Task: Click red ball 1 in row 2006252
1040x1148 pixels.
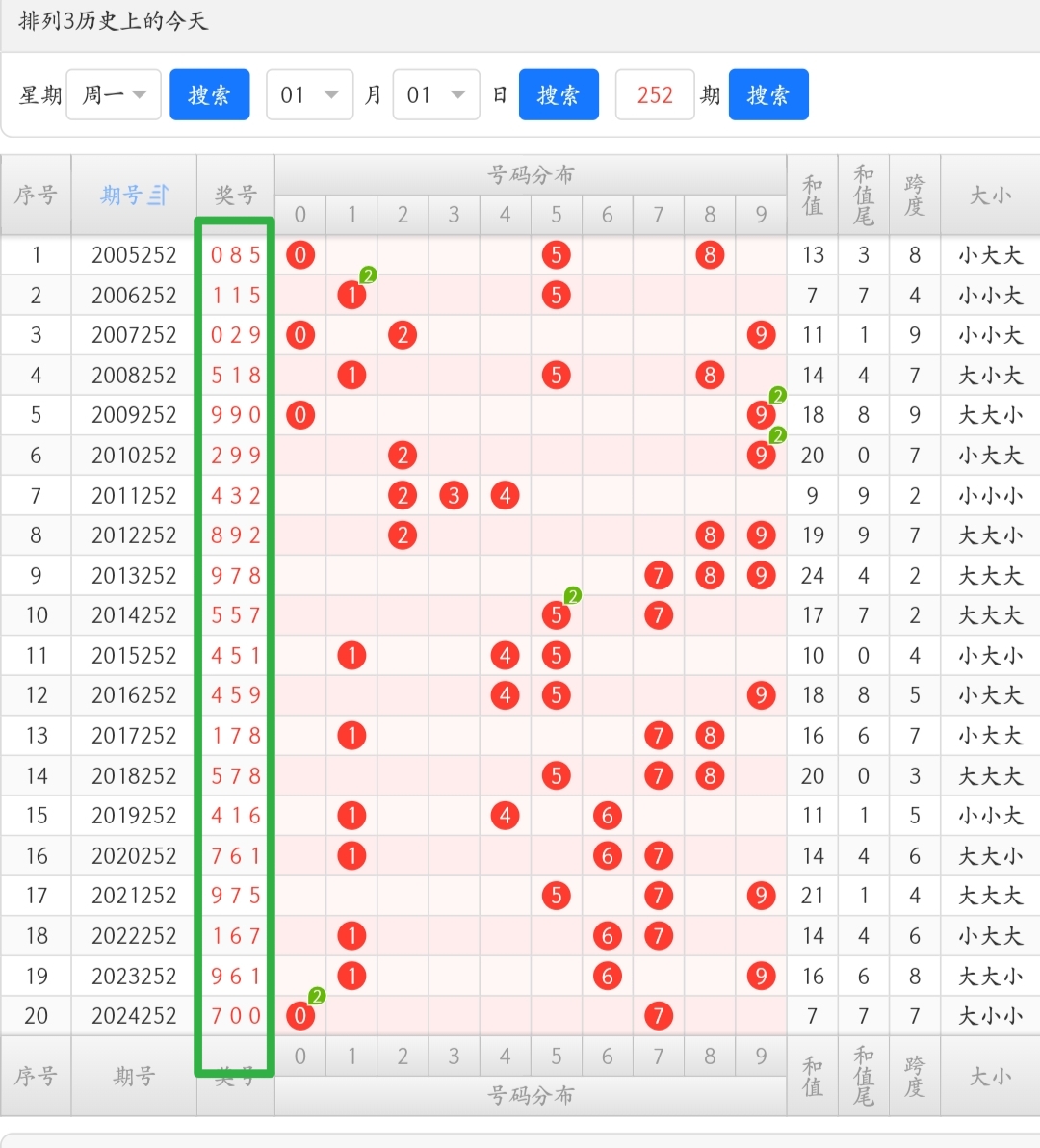Action: pyautogui.click(x=351, y=295)
